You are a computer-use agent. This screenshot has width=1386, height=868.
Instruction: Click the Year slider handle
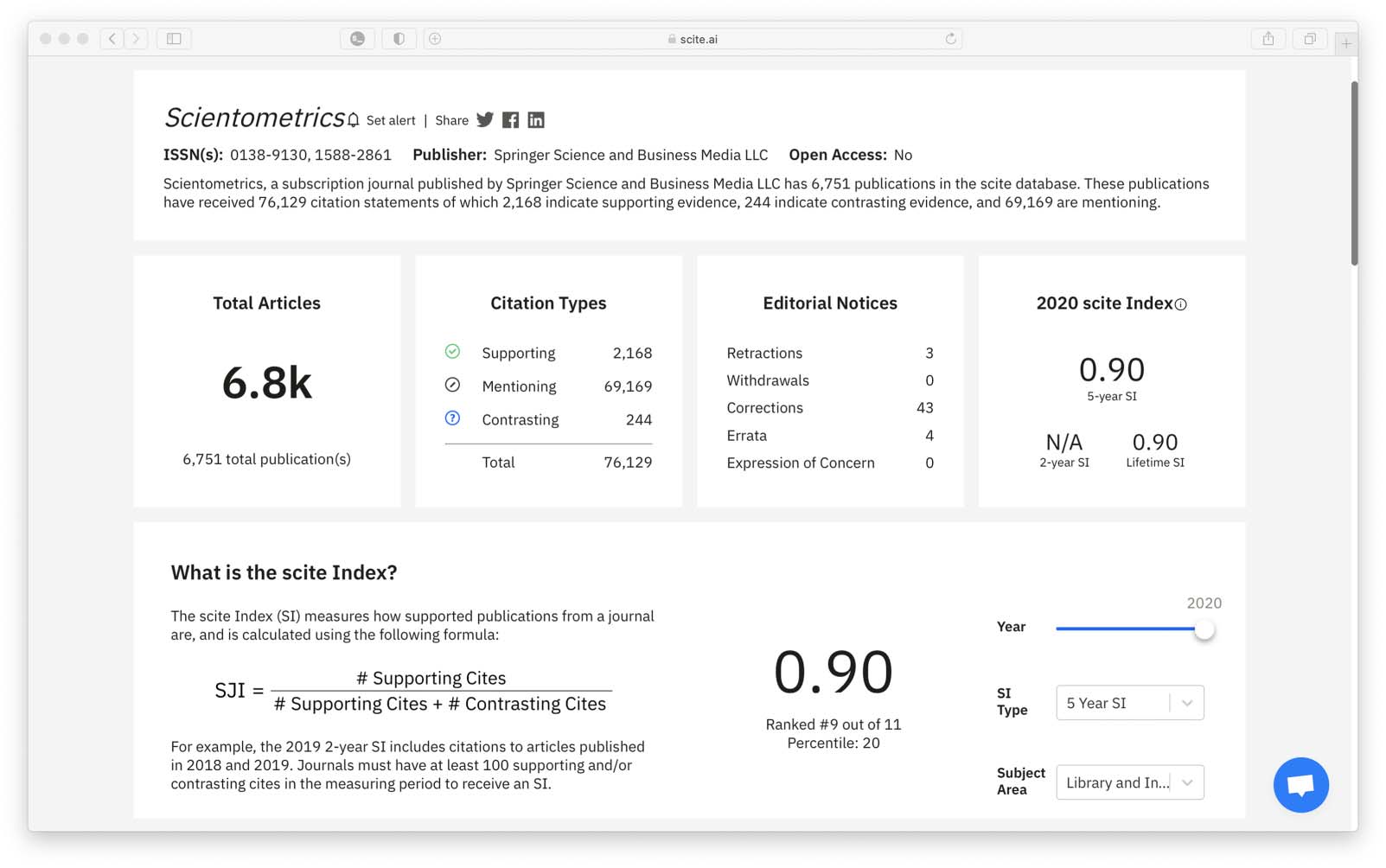1204,629
